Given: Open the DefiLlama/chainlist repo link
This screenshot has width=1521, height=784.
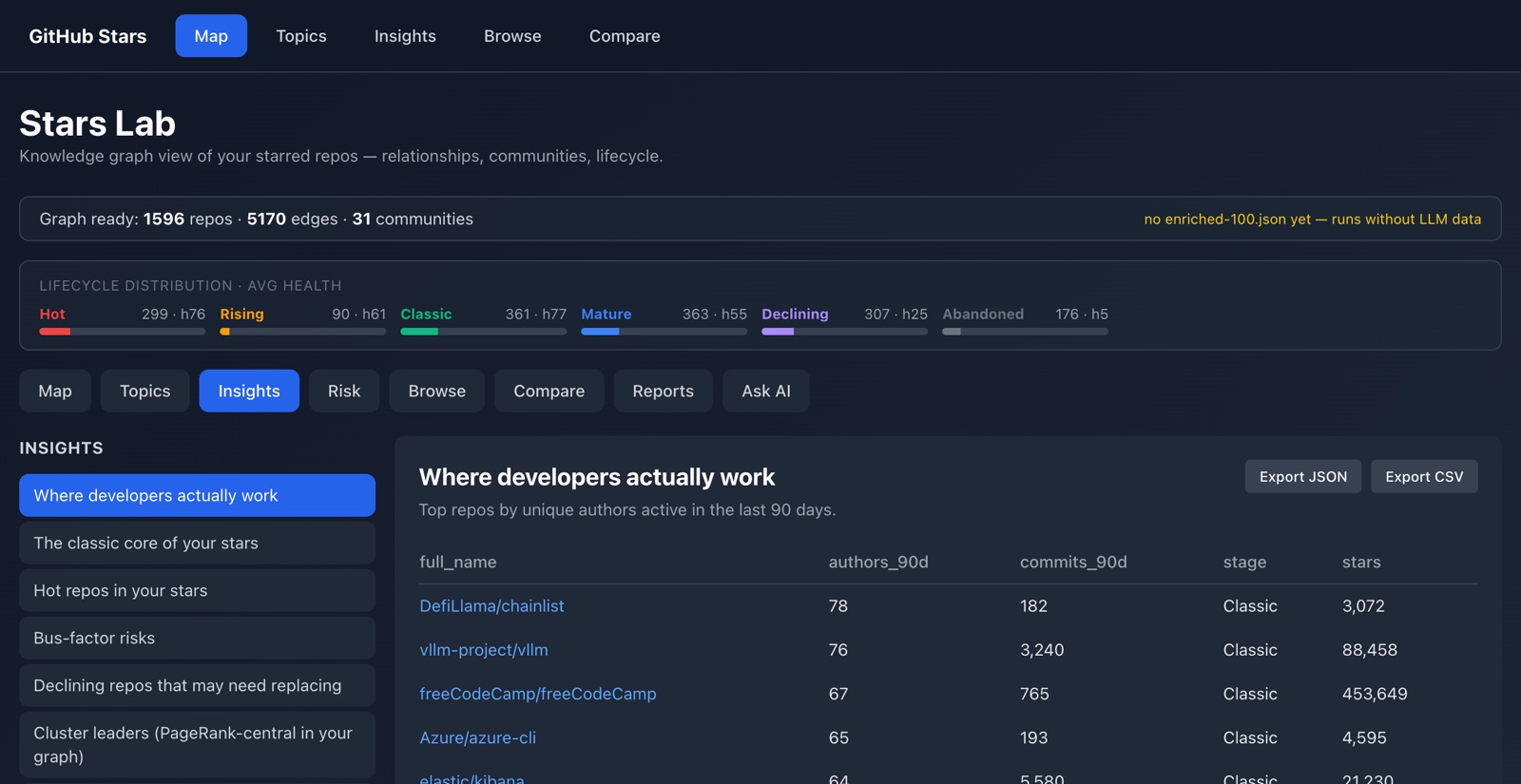Looking at the screenshot, I should click(x=491, y=606).
